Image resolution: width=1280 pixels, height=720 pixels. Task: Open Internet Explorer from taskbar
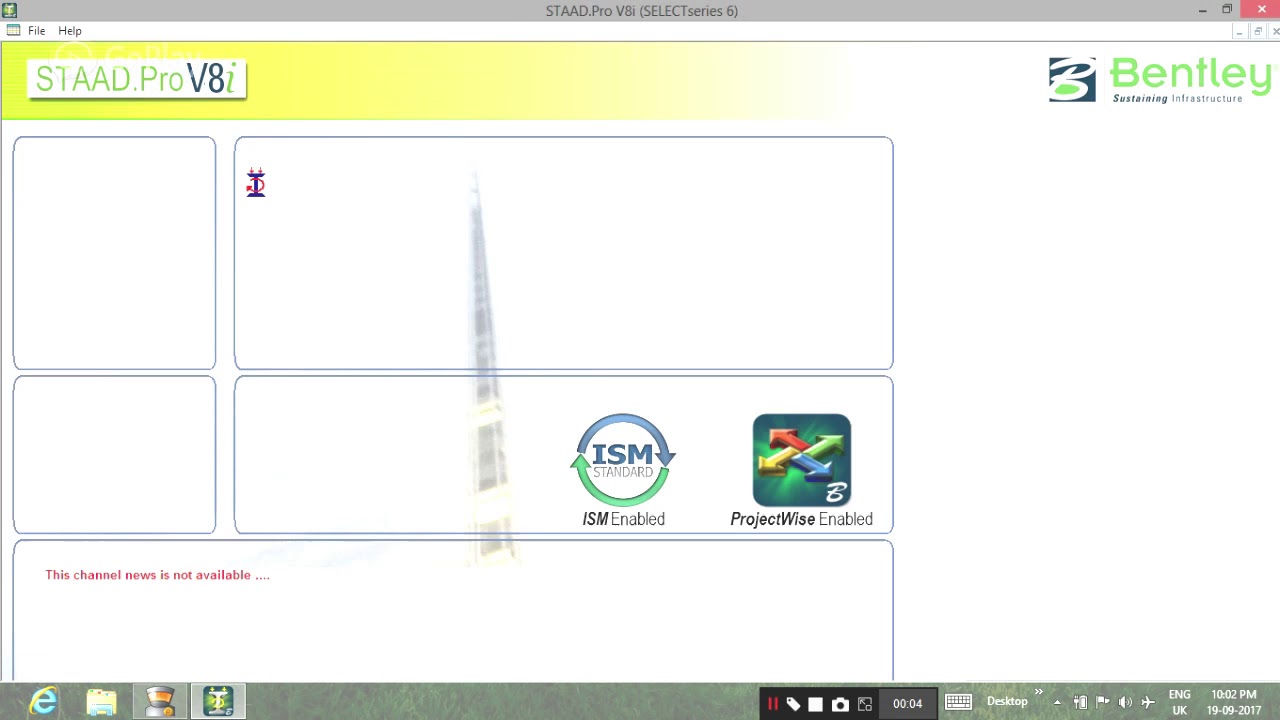pyautogui.click(x=44, y=702)
